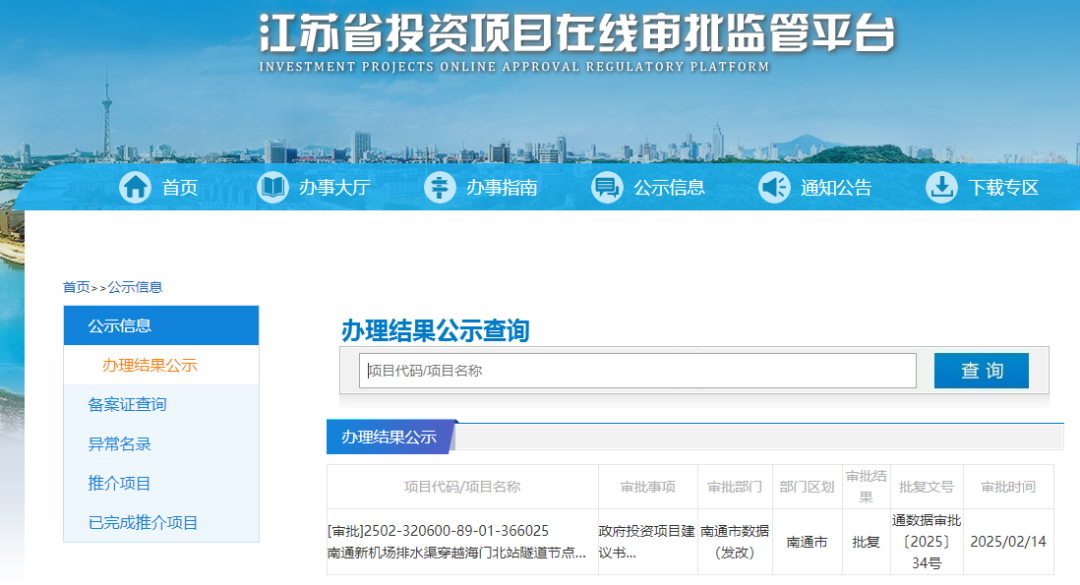Click the 批复 result cell
The image size is (1080, 585).
[866, 542]
